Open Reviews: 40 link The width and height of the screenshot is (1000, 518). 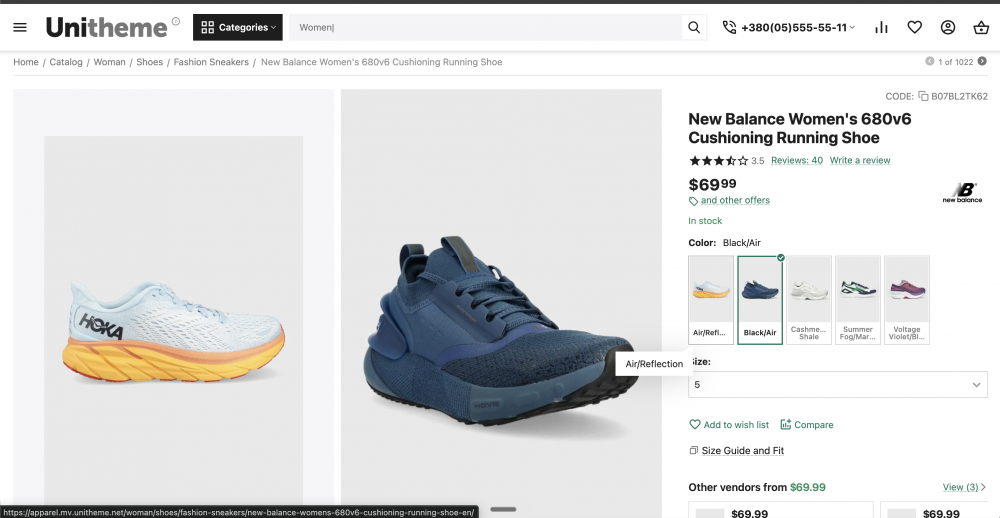click(x=797, y=160)
